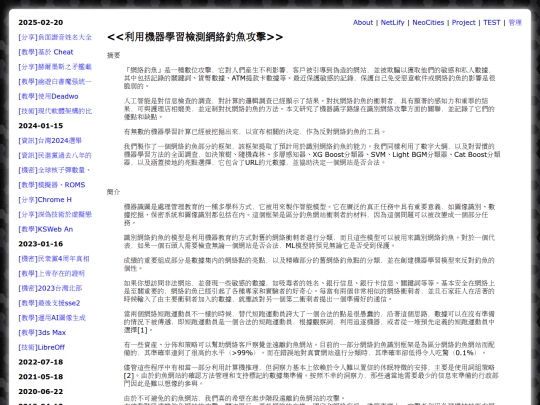Click the 2024-01-15 date heading
The width and height of the screenshot is (540, 405).
click(x=41, y=126)
